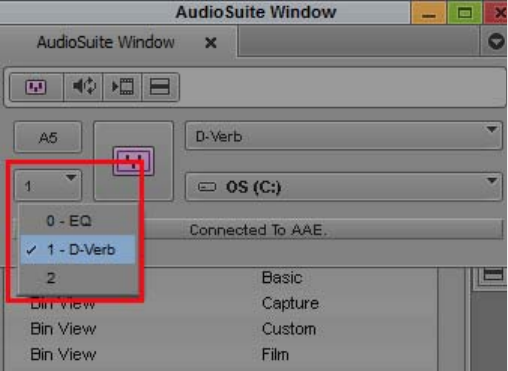Click the A5 track selector button
The width and height of the screenshot is (508, 371).
coord(48,137)
